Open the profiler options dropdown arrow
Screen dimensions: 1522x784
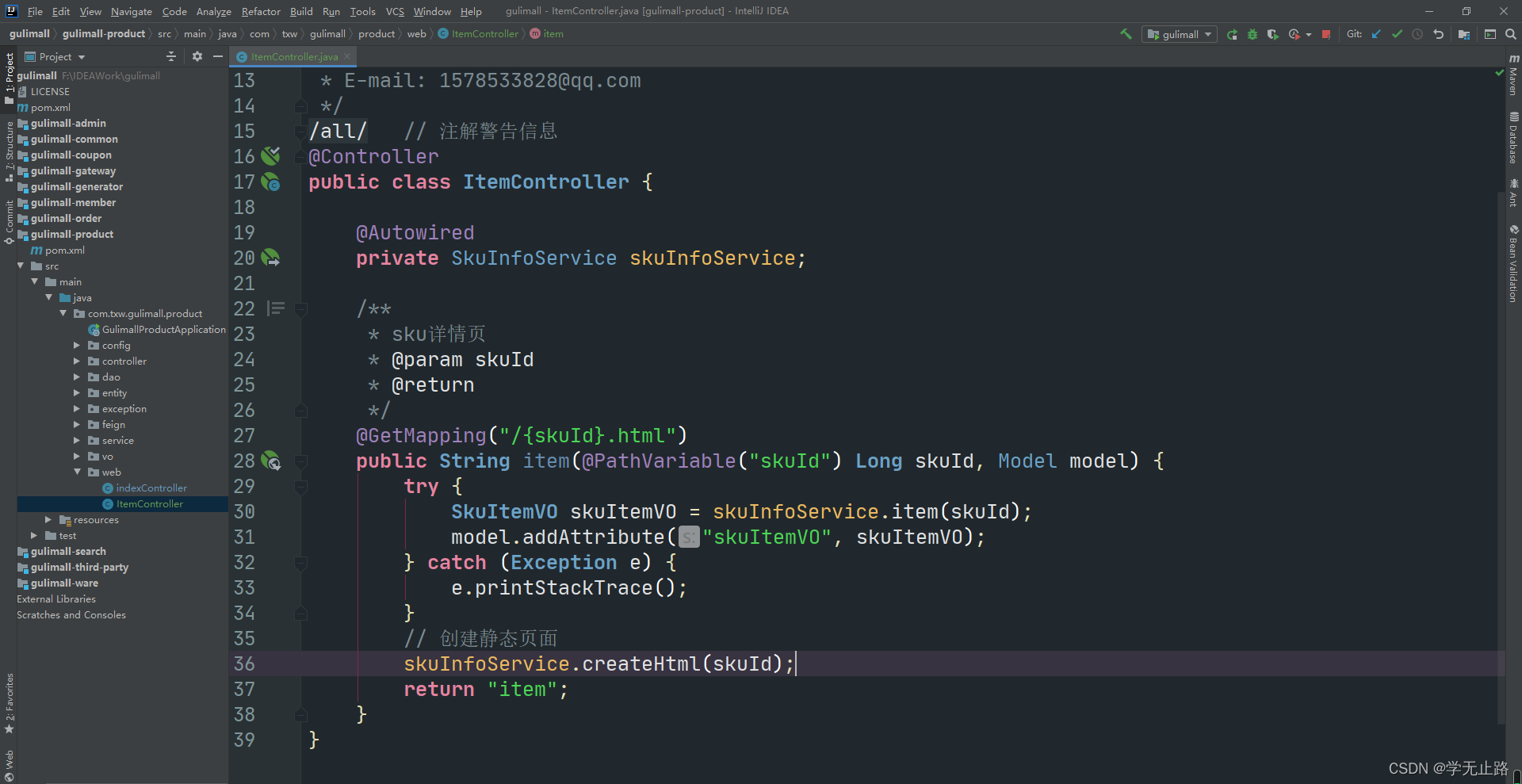(x=1309, y=34)
